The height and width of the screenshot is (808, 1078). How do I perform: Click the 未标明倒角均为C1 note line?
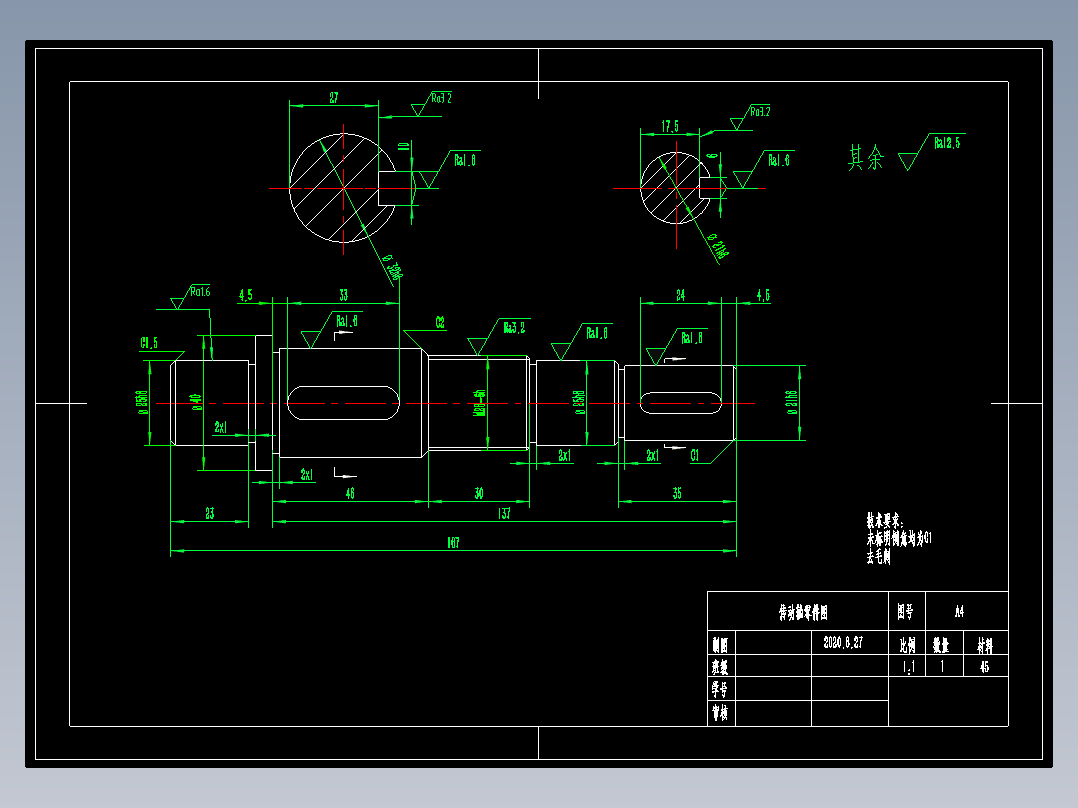[899, 538]
